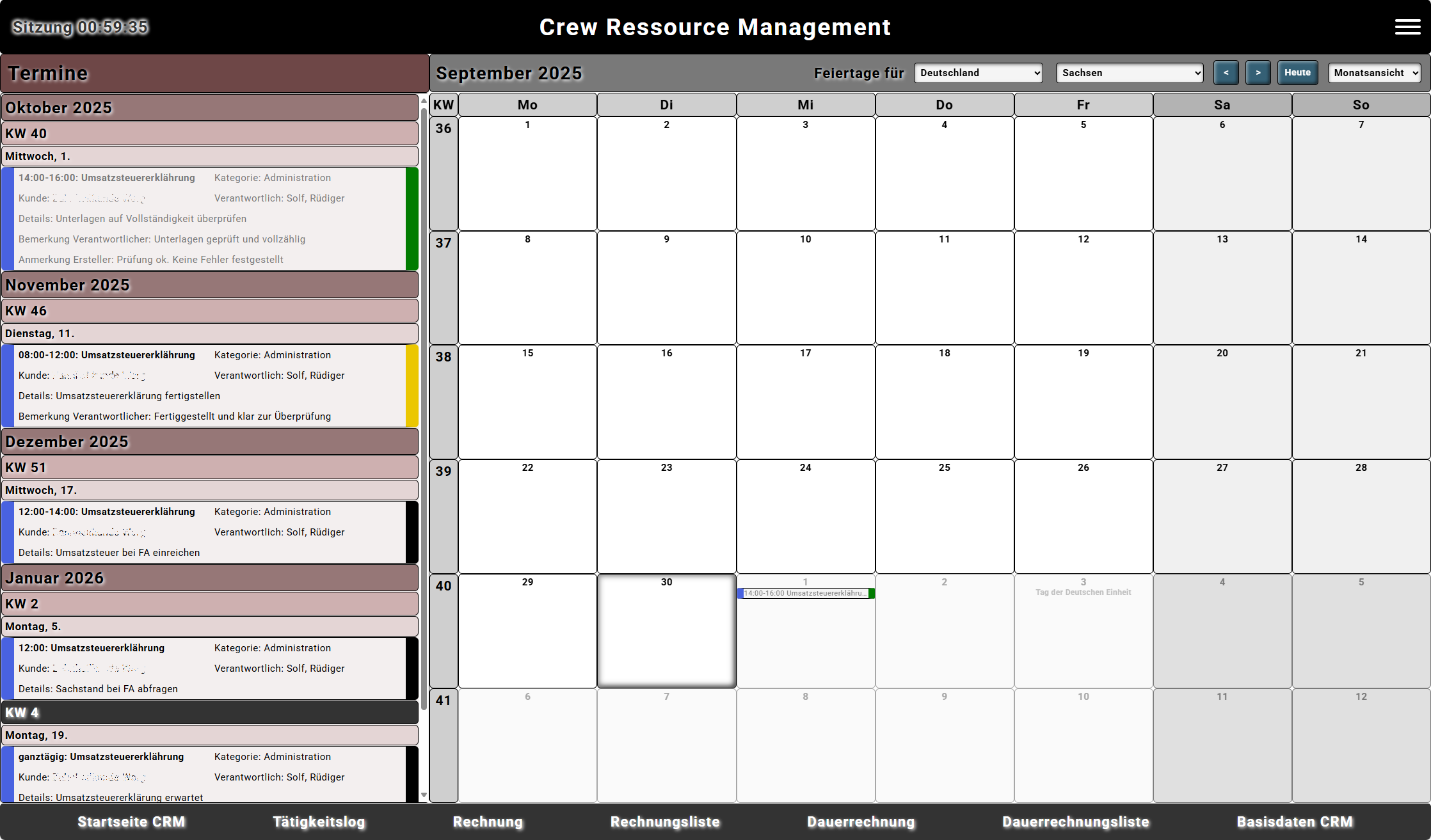
Task: Collapse the Oktober 2025 section header
Action: tap(210, 107)
